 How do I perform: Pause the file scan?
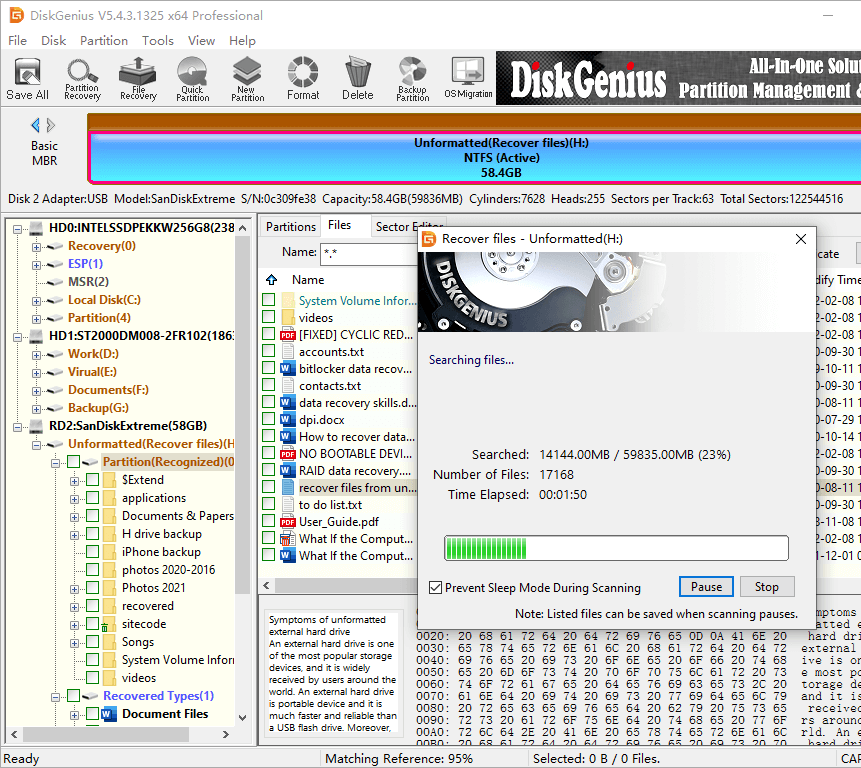point(706,587)
